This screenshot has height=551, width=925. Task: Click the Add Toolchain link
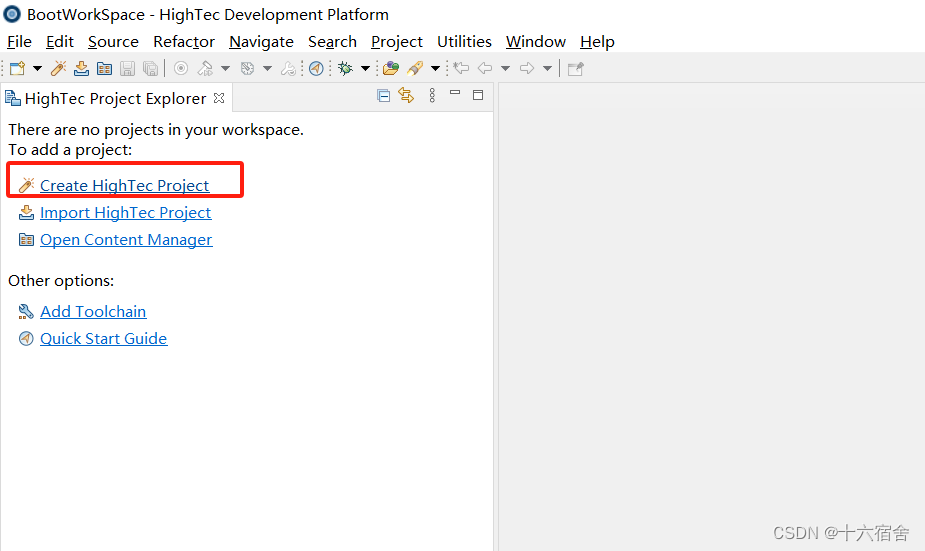click(93, 311)
